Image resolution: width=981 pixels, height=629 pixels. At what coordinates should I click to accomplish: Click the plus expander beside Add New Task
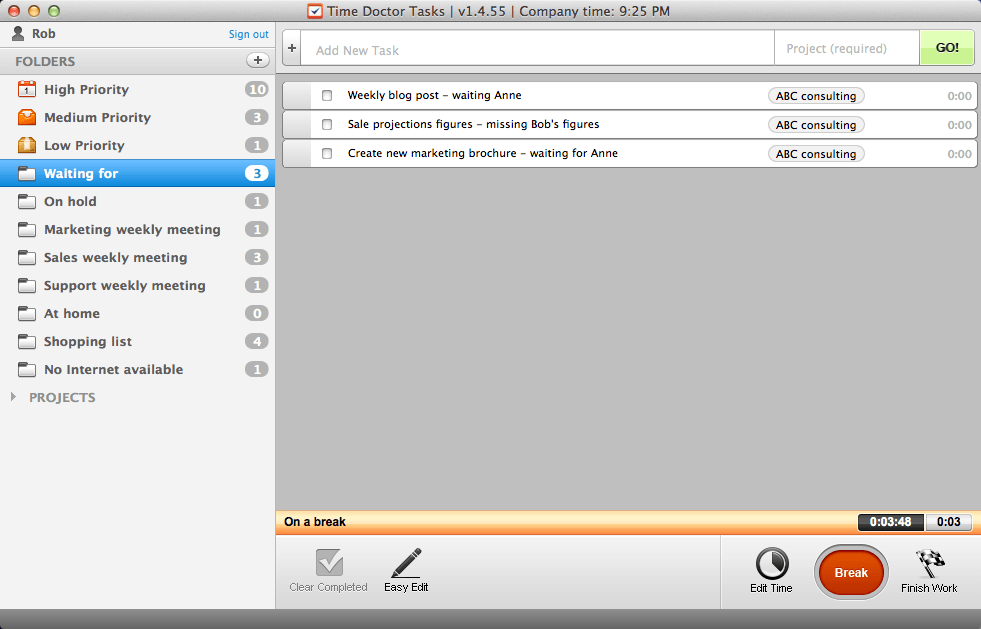point(292,48)
